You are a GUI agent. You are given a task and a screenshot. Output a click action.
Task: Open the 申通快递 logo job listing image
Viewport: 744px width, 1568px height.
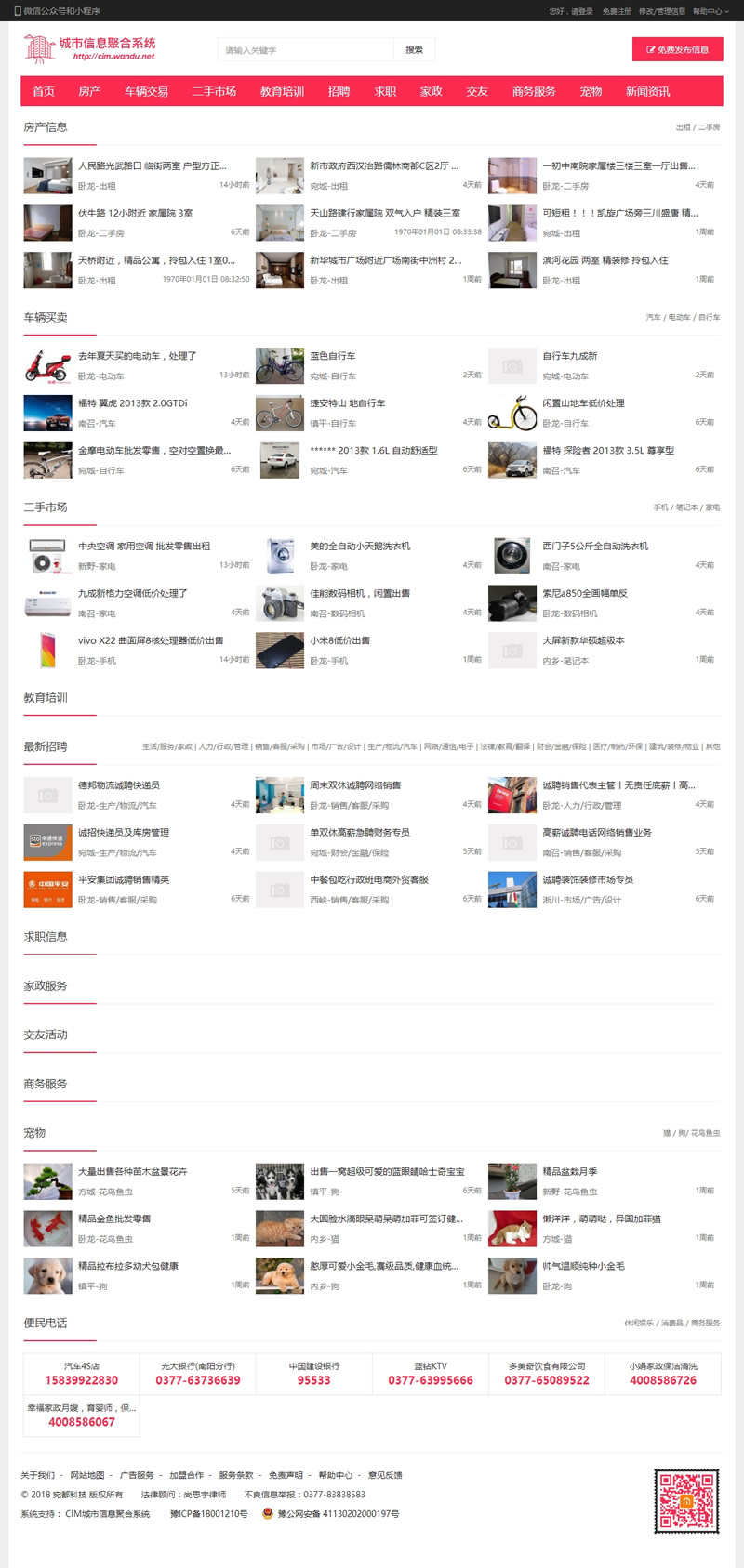click(x=47, y=842)
